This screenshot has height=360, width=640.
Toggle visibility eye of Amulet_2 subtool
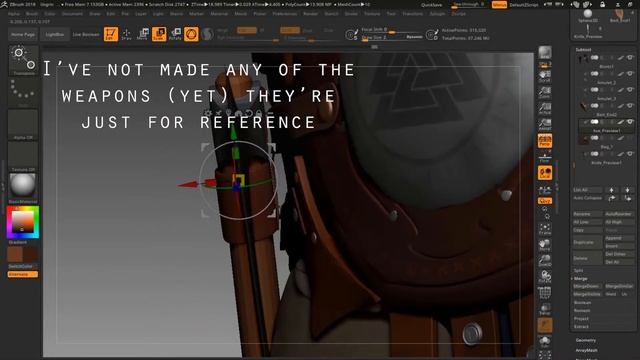click(630, 74)
